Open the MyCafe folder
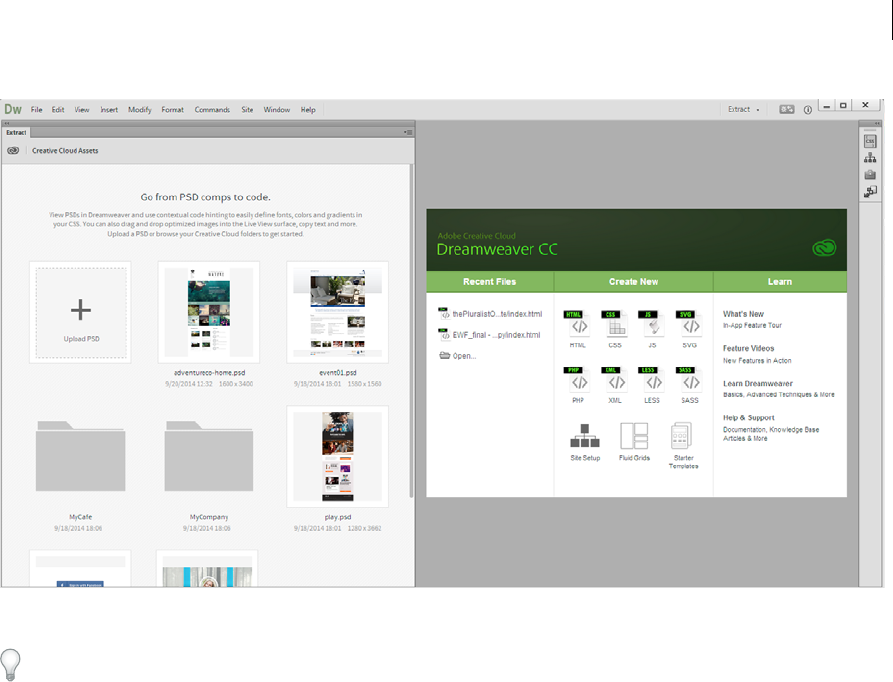Viewport: 893px width, 682px height. pos(80,456)
